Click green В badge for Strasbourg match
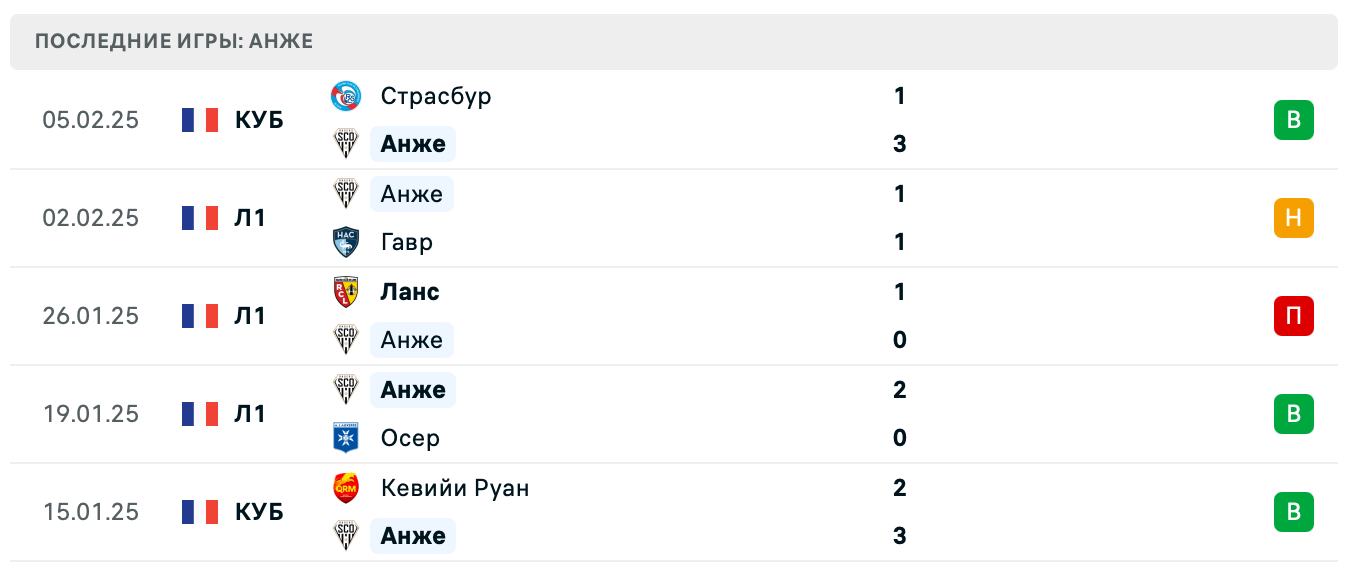1346x570 pixels. (x=1293, y=120)
